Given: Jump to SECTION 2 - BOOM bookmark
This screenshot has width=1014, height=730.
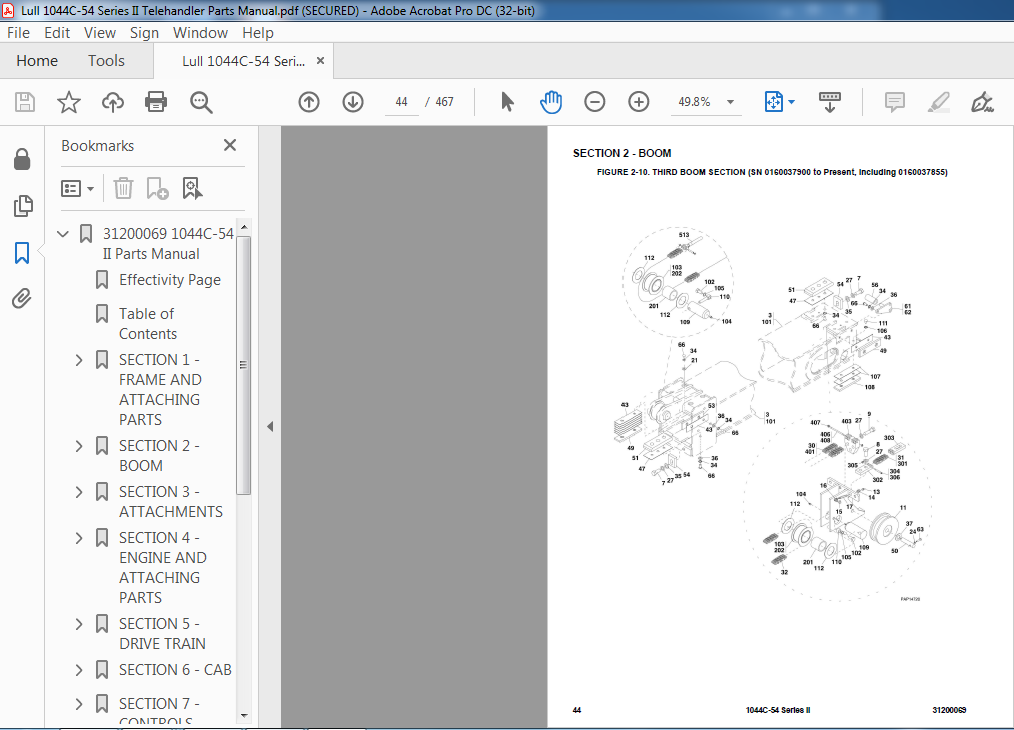Looking at the screenshot, I should 159,456.
